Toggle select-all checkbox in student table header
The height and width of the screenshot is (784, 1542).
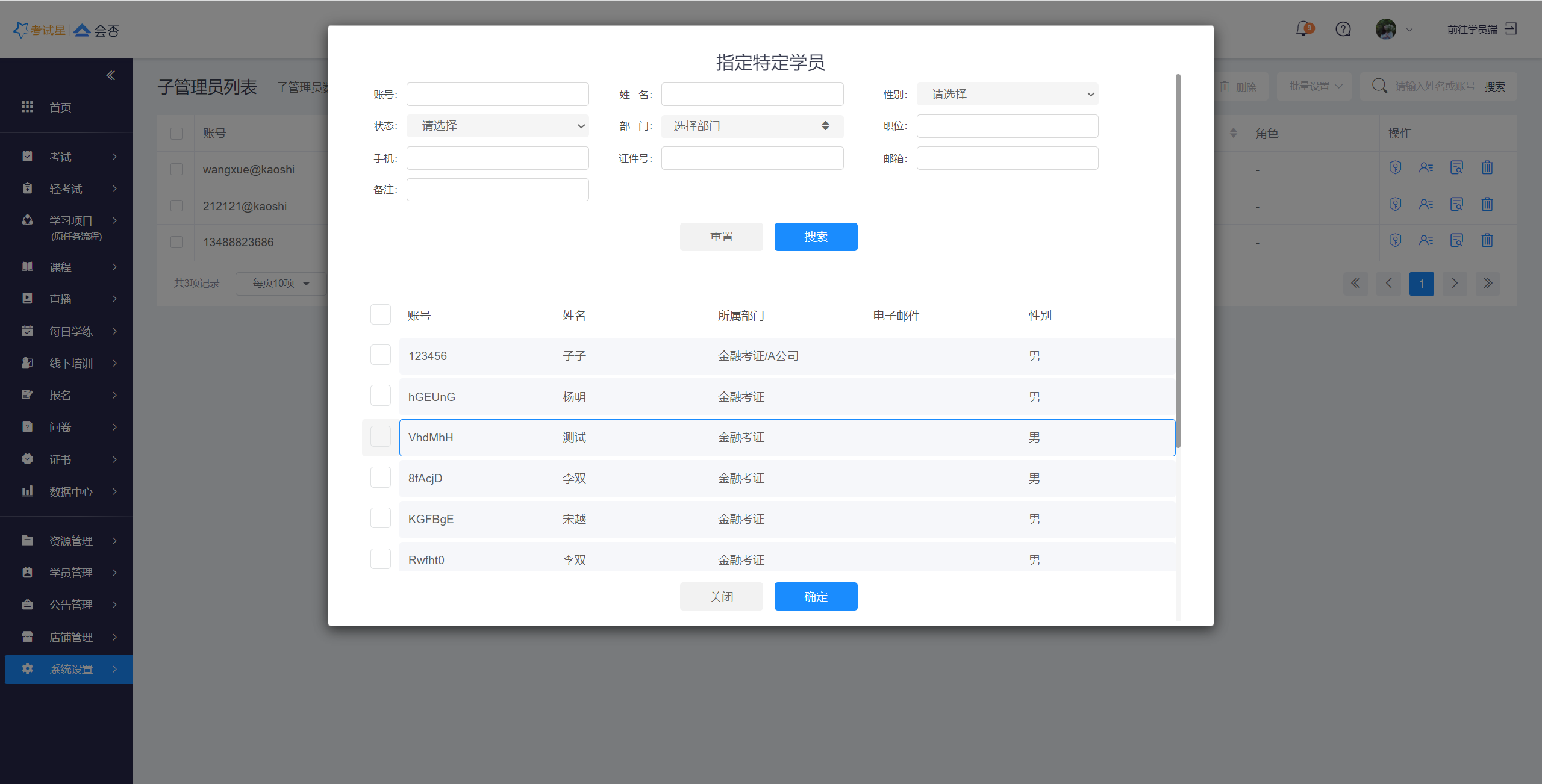tap(380, 315)
